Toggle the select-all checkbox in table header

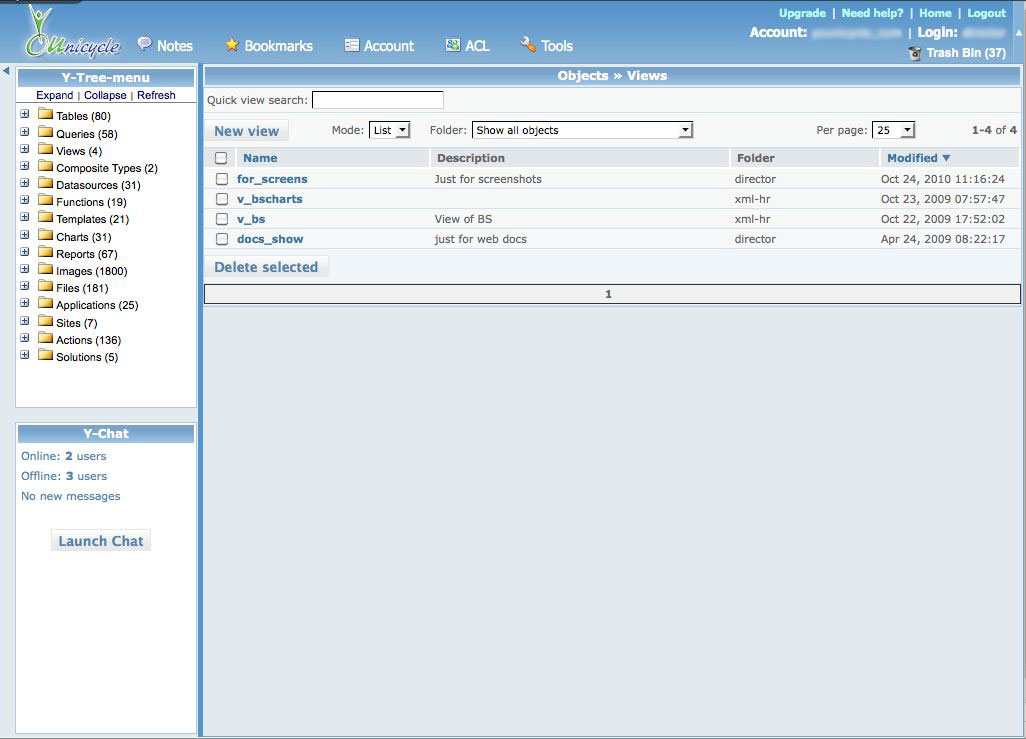[x=221, y=158]
